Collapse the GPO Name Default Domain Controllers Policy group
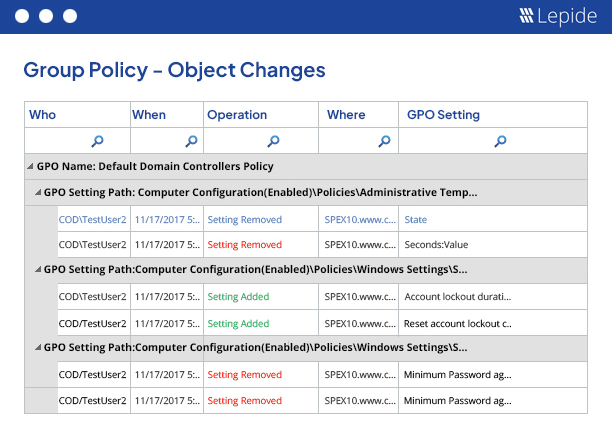Image resolution: width=612 pixels, height=430 pixels. click(30, 167)
